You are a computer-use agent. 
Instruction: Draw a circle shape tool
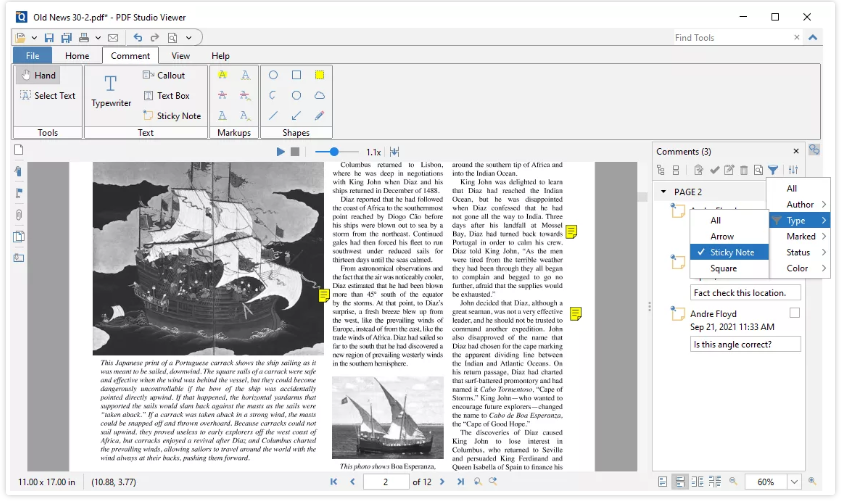point(274,75)
